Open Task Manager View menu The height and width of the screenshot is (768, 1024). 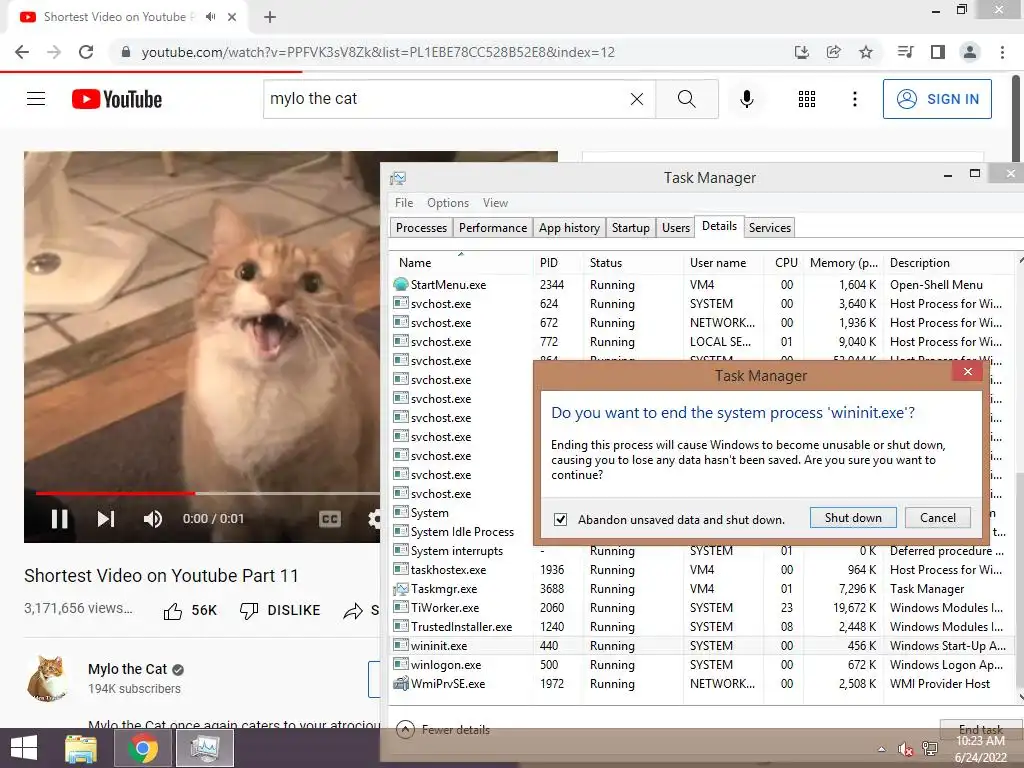pos(495,203)
